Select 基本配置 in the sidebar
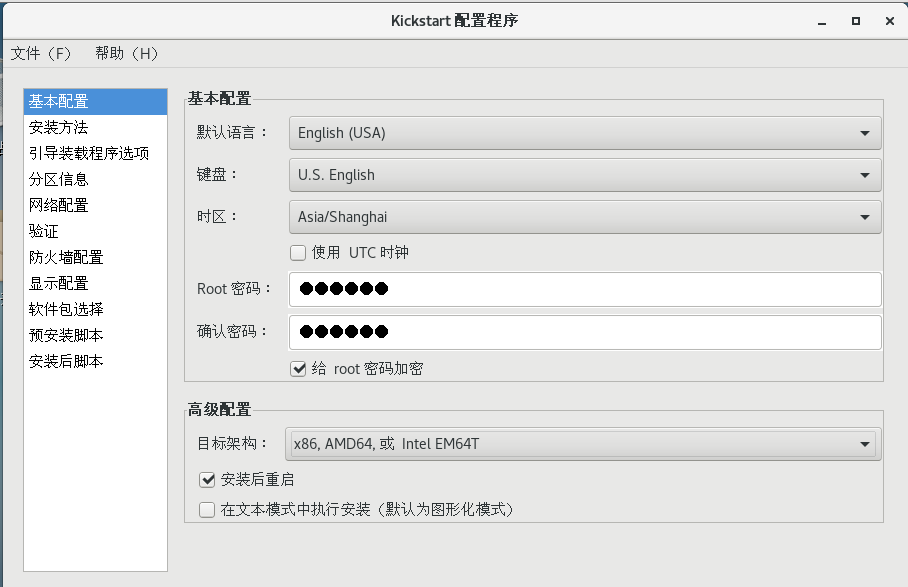908x587 pixels. [96, 101]
